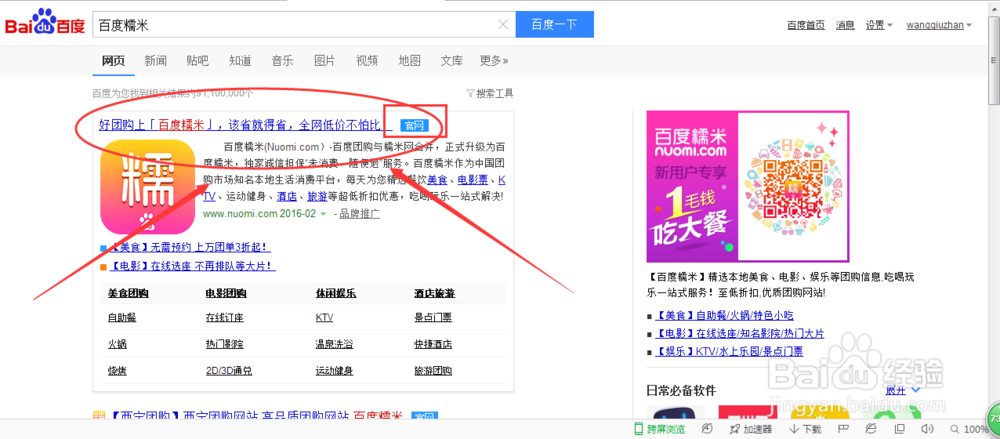The height and width of the screenshot is (439, 1000).
Task: Open sidebar 【美食】自助餐/火锅/特色小吃 link
Action: click(x=724, y=315)
